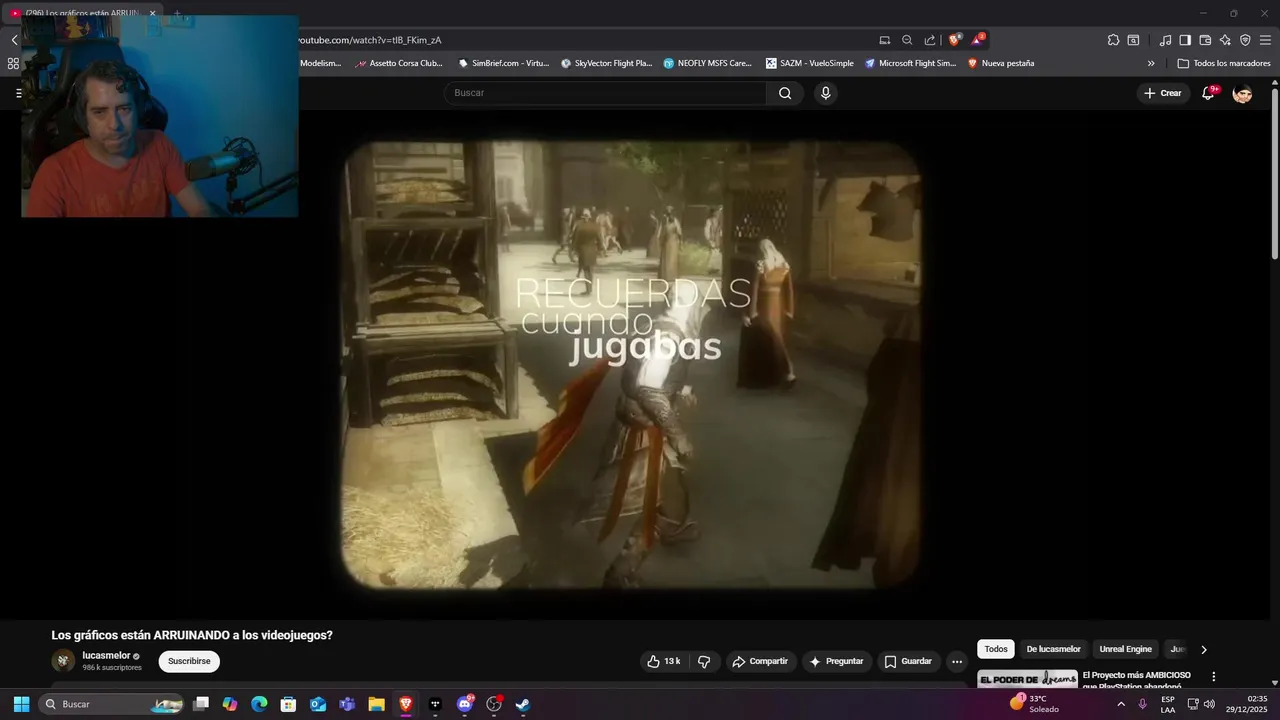
Task: Expand the system tray hidden icons chevron
Action: click(1120, 704)
